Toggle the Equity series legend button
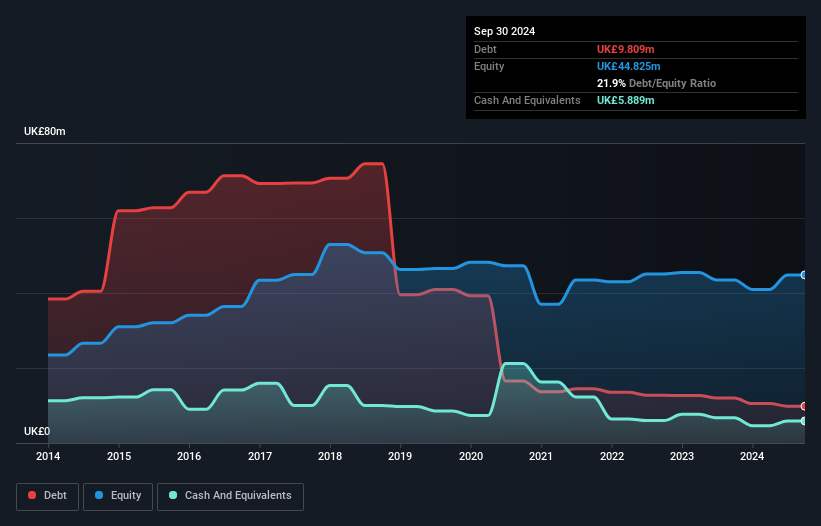 [118, 496]
